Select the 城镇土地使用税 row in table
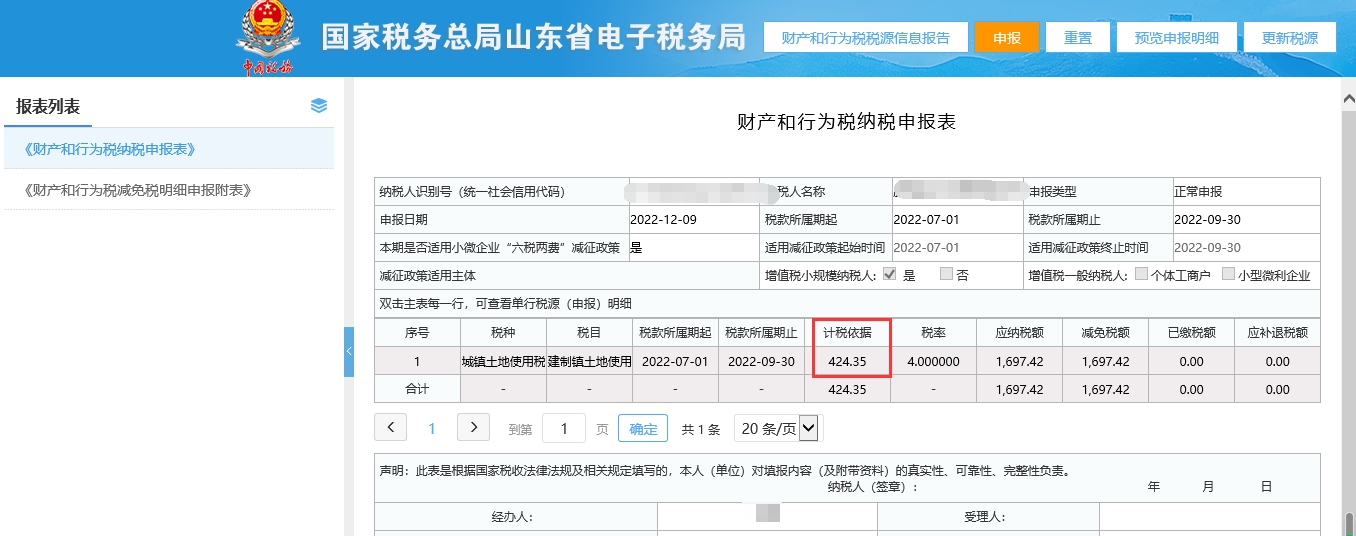The width and height of the screenshot is (1356, 536). click(x=503, y=361)
